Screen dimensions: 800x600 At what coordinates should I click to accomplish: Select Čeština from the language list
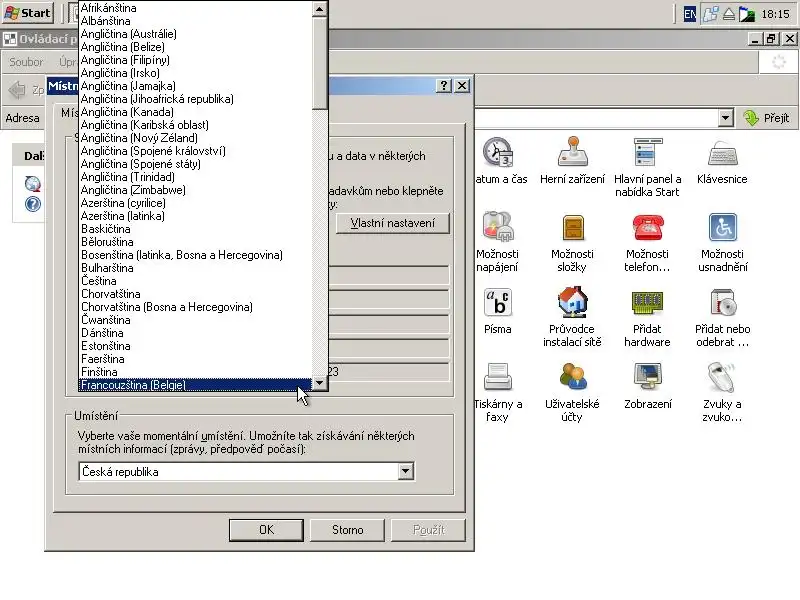[196, 281]
